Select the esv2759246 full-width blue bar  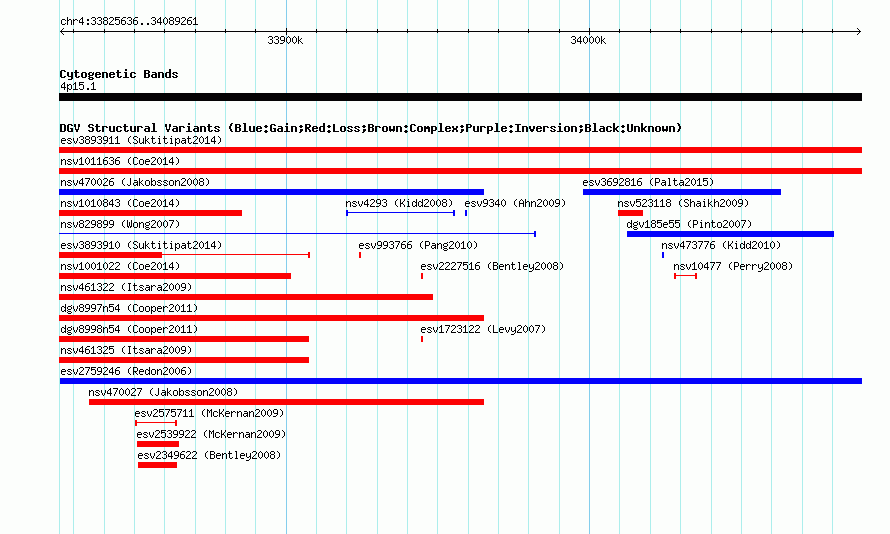click(460, 381)
